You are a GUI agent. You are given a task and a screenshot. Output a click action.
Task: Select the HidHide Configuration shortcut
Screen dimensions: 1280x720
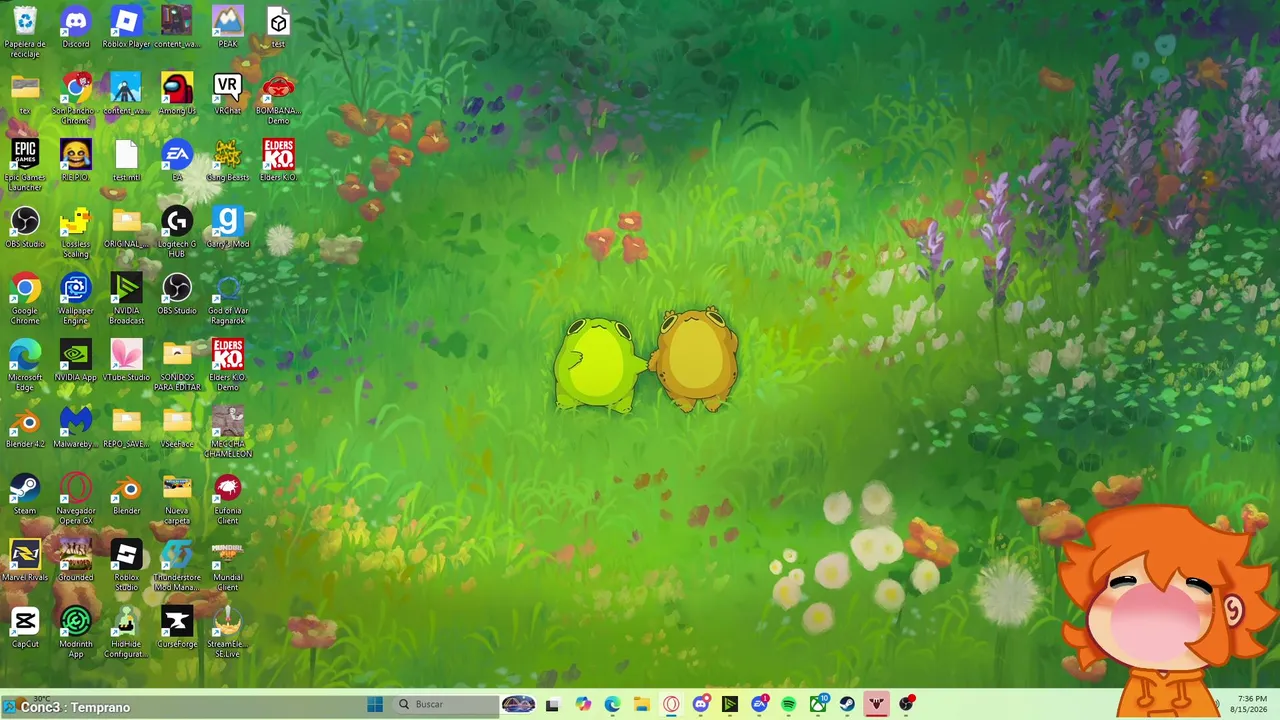tap(126, 632)
